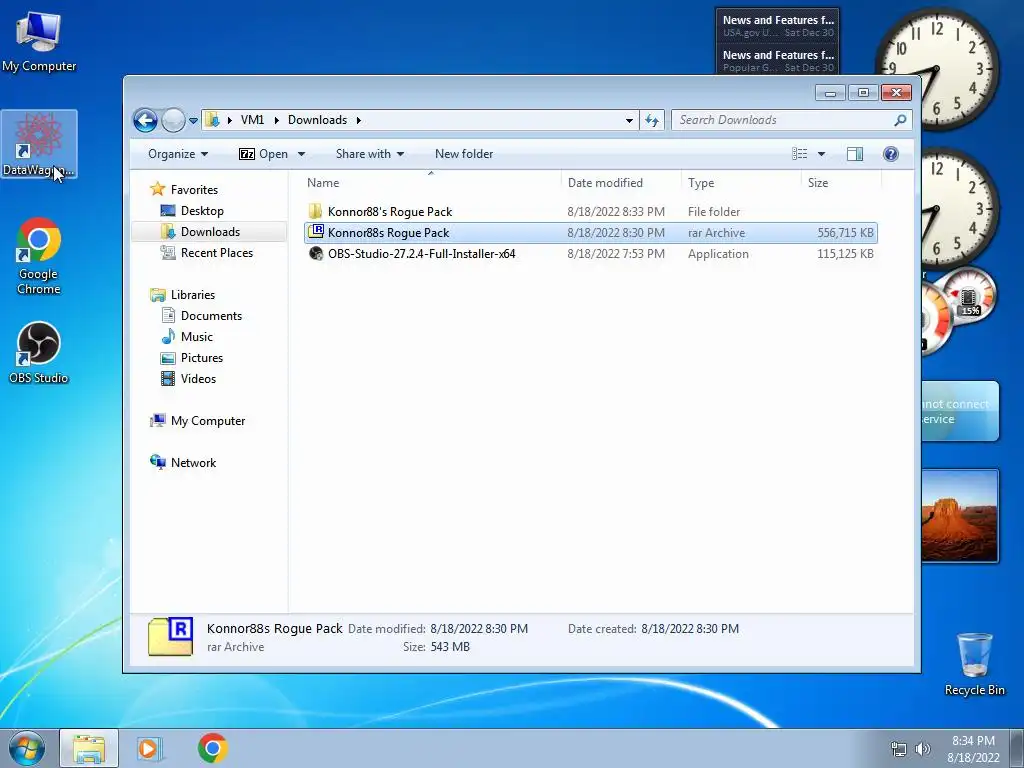Go back with the Explorer back arrow
Viewport: 1024px width, 768px height.
[145, 120]
